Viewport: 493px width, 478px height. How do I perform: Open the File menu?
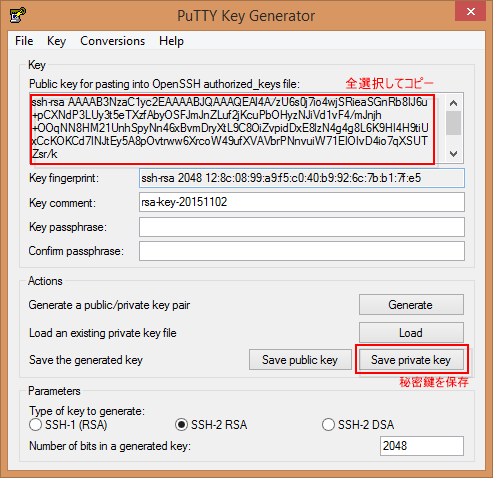[x=24, y=41]
